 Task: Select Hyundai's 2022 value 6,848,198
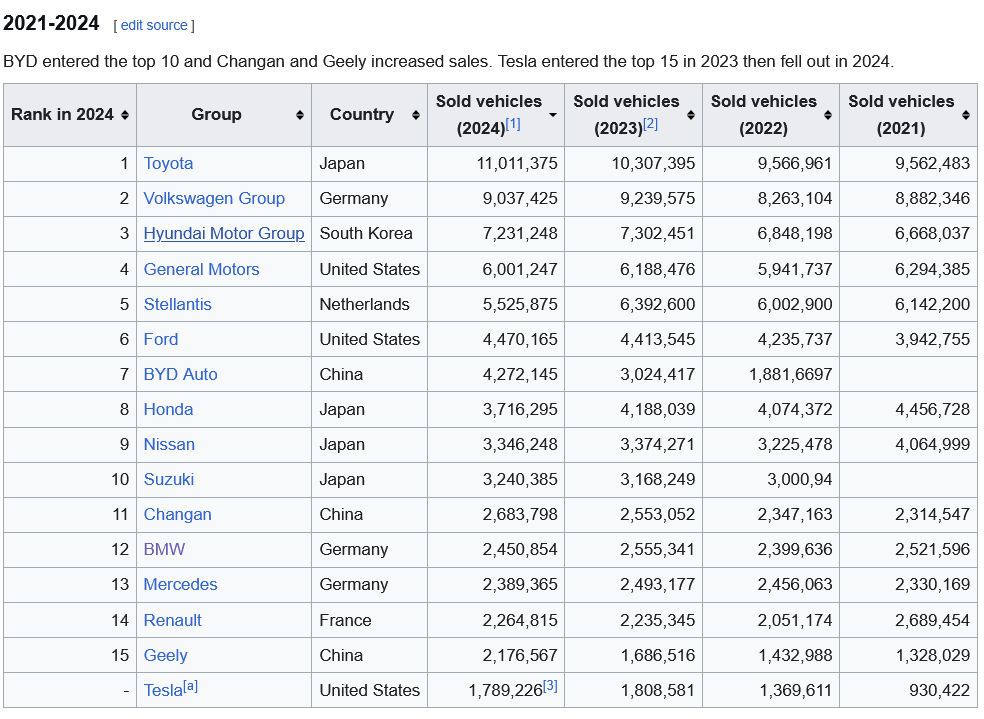coord(794,233)
